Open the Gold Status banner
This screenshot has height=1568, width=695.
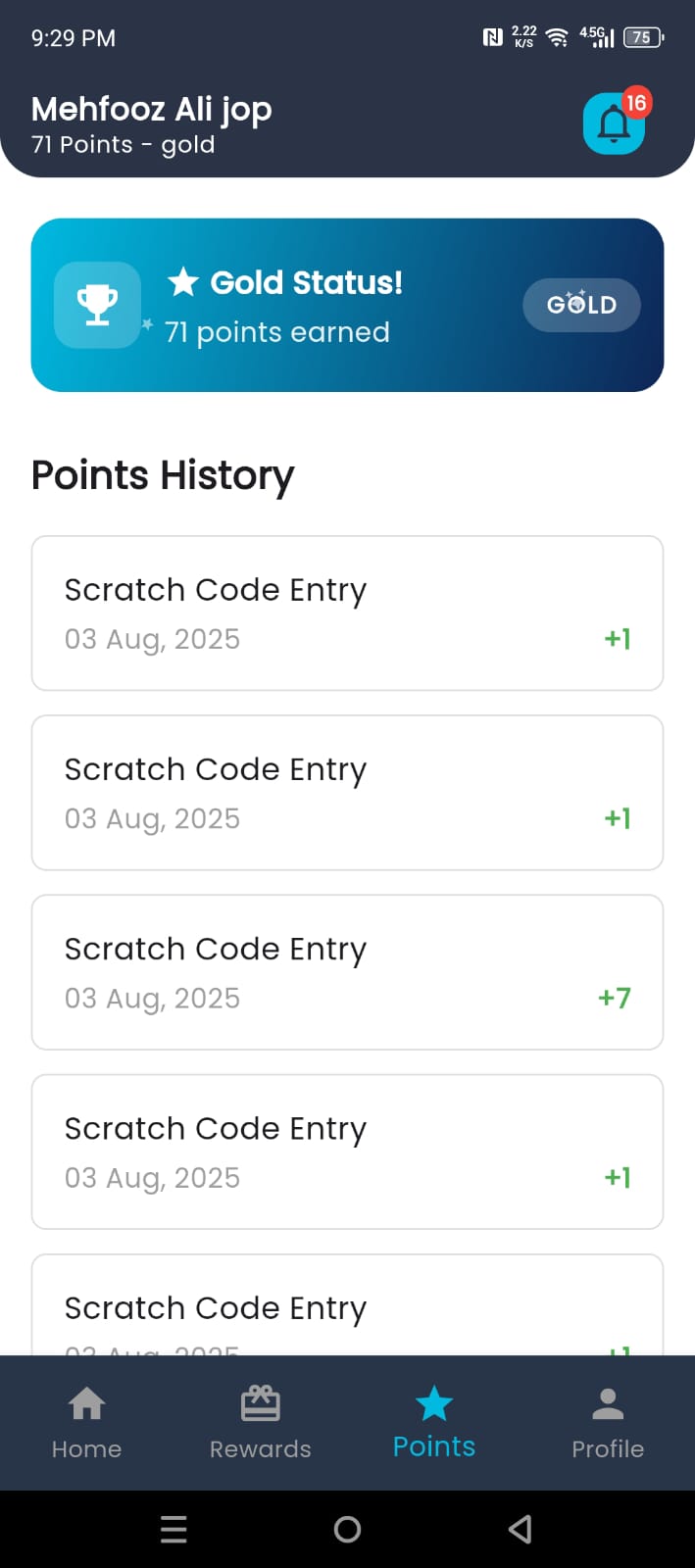pos(347,305)
